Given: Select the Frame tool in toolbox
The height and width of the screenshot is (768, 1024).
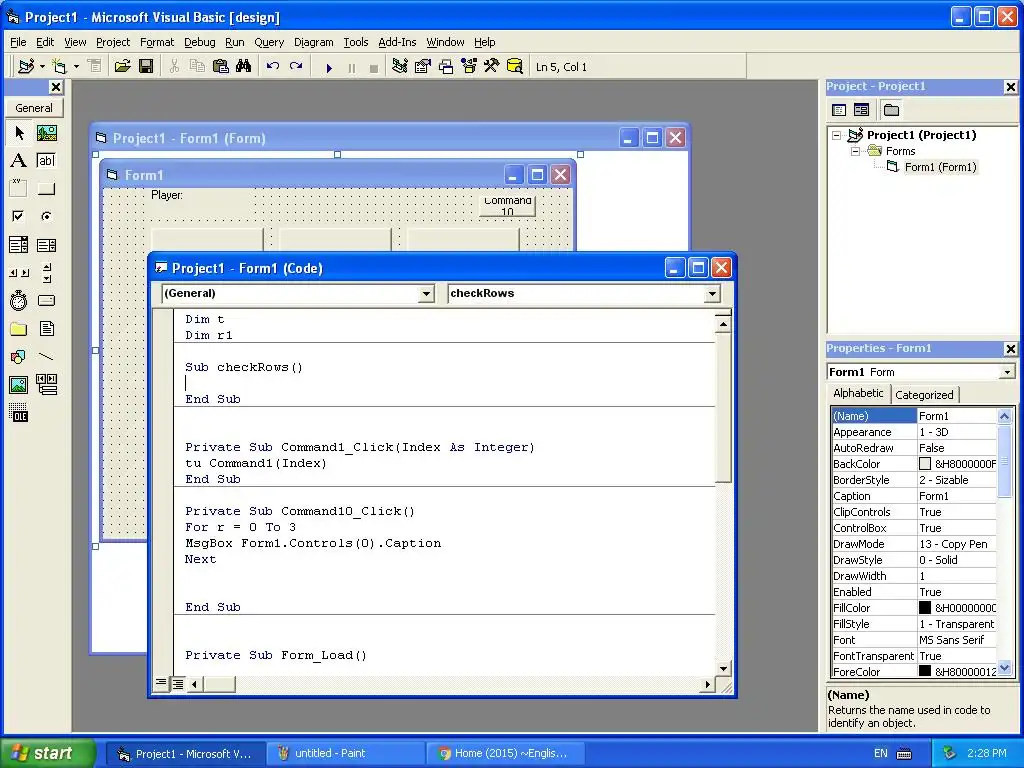Looking at the screenshot, I should pos(19,189).
